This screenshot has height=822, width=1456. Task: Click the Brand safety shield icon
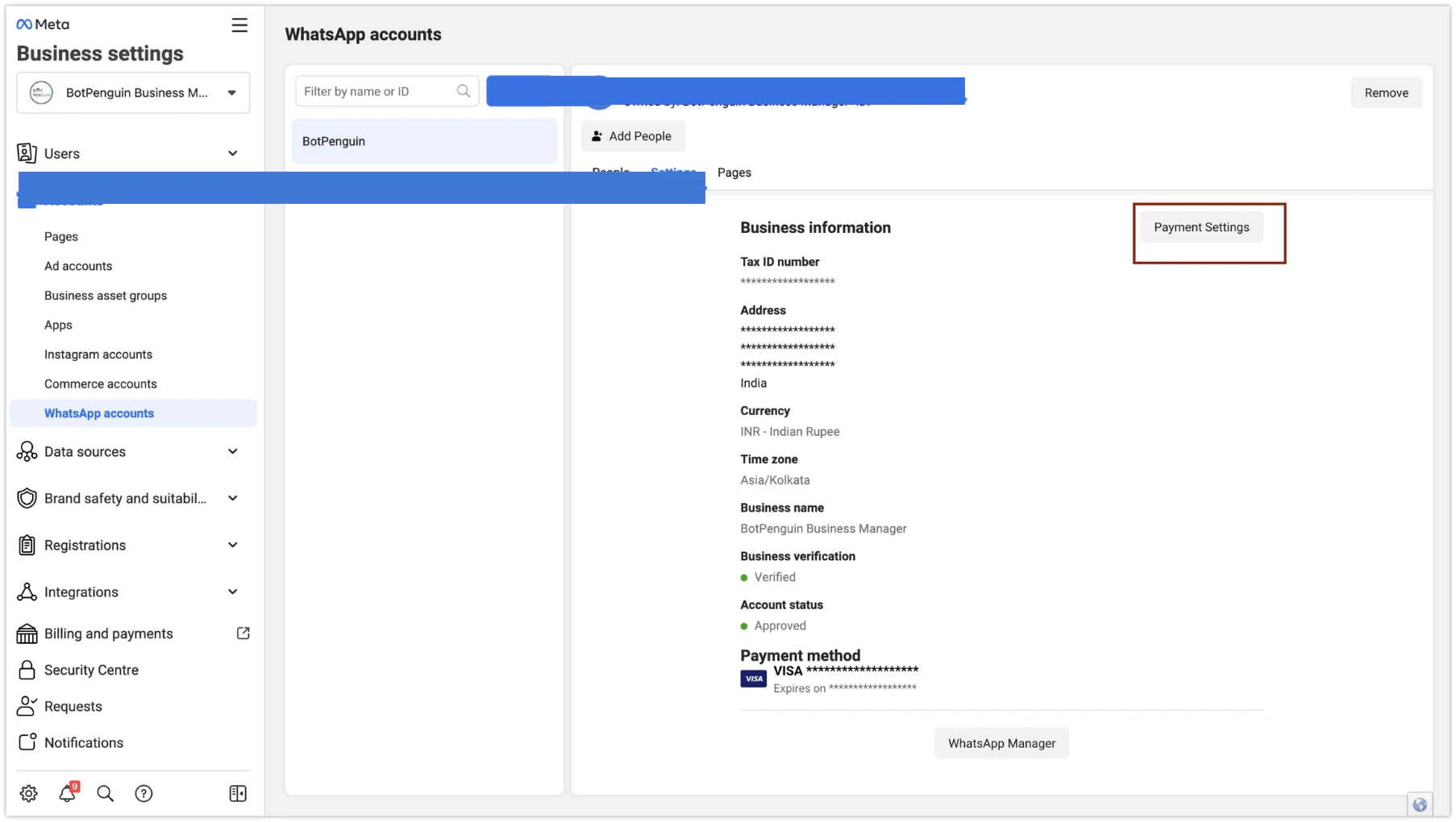click(x=27, y=498)
